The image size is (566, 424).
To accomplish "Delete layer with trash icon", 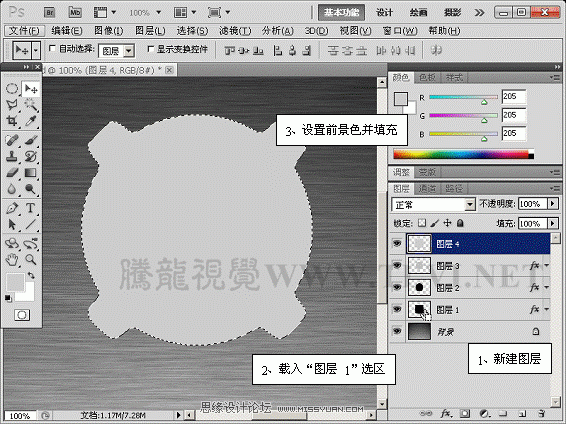I will [x=541, y=414].
